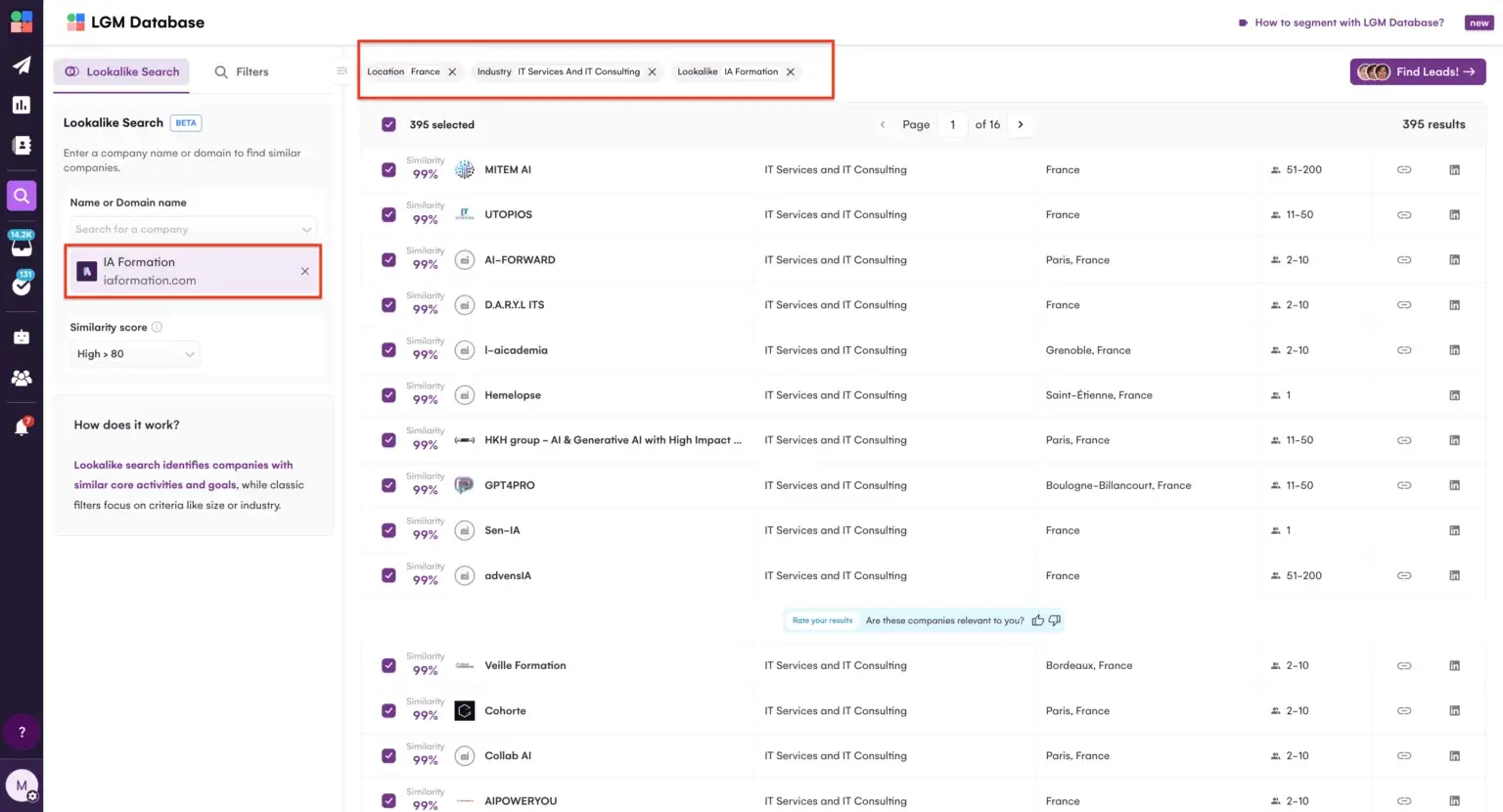1503x812 pixels.
Task: Rate results with thumbs up
Action: (x=1037, y=620)
